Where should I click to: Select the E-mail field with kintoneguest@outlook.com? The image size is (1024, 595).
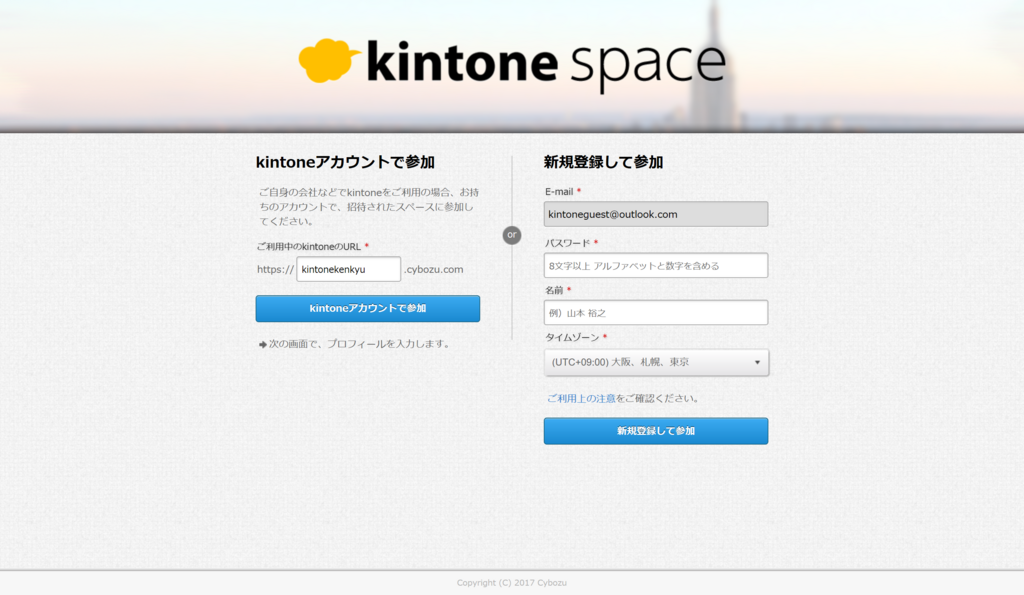coord(656,214)
